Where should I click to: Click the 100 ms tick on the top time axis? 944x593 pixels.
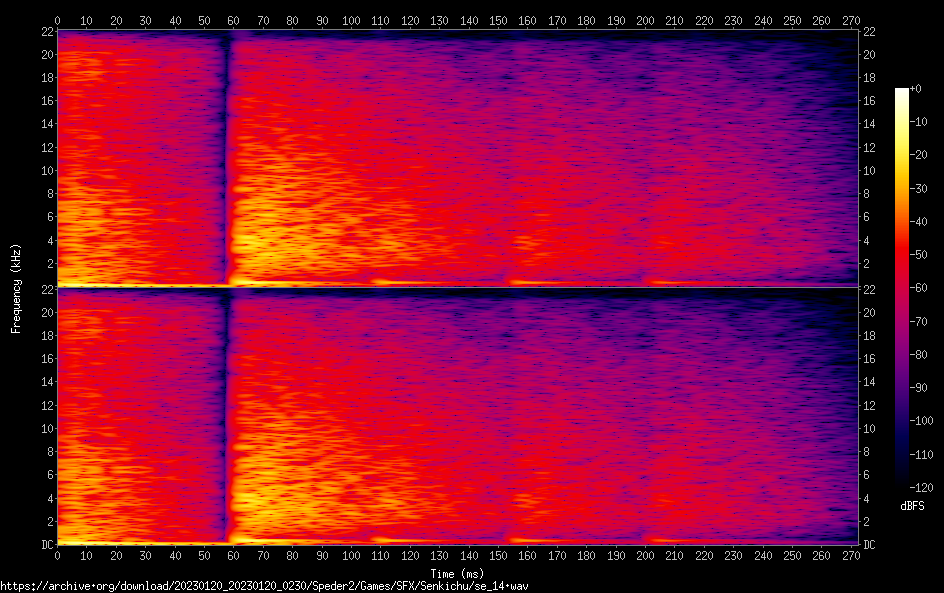[351, 20]
